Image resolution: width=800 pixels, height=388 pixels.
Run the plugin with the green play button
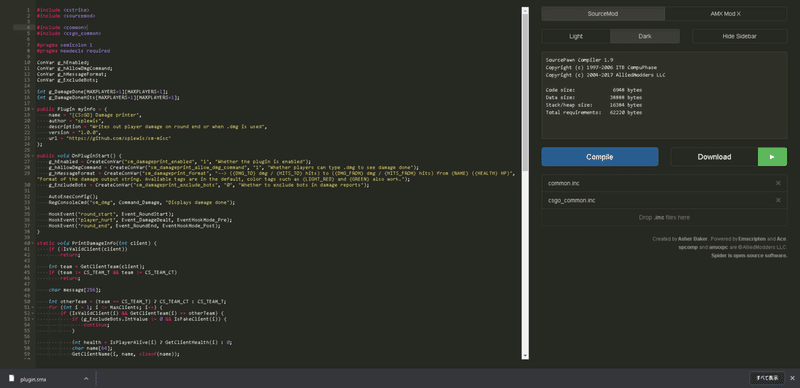pos(772,157)
